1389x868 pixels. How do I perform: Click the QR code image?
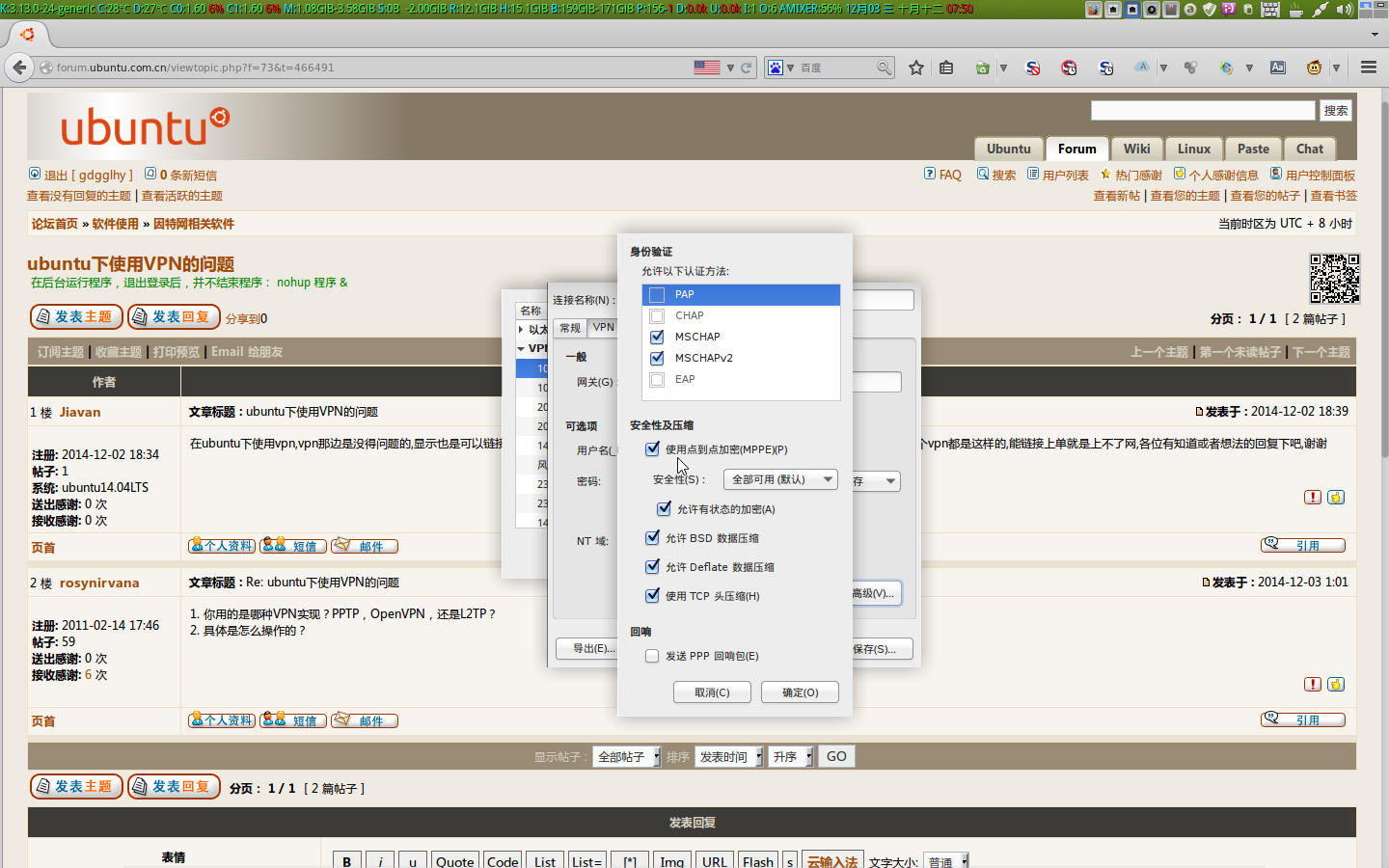click(x=1334, y=278)
